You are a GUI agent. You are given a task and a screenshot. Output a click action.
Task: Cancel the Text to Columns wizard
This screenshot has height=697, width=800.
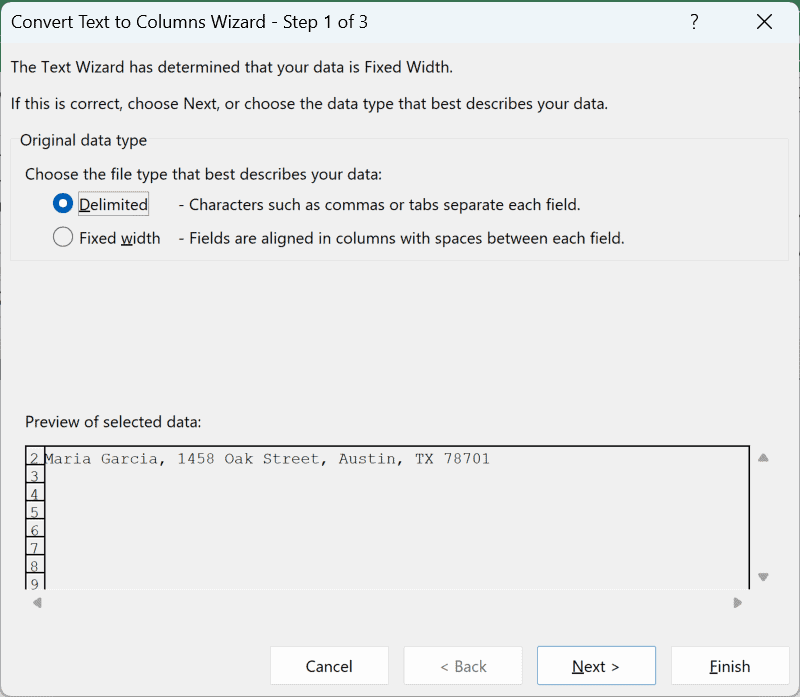click(329, 666)
